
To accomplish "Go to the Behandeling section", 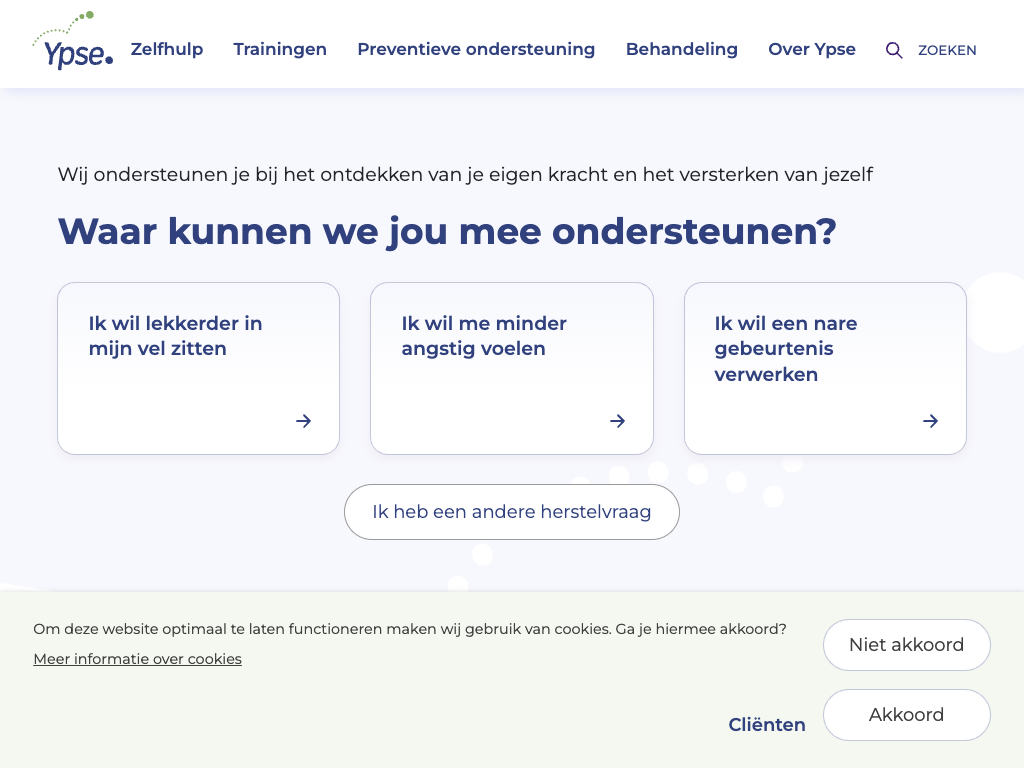I will (682, 49).
